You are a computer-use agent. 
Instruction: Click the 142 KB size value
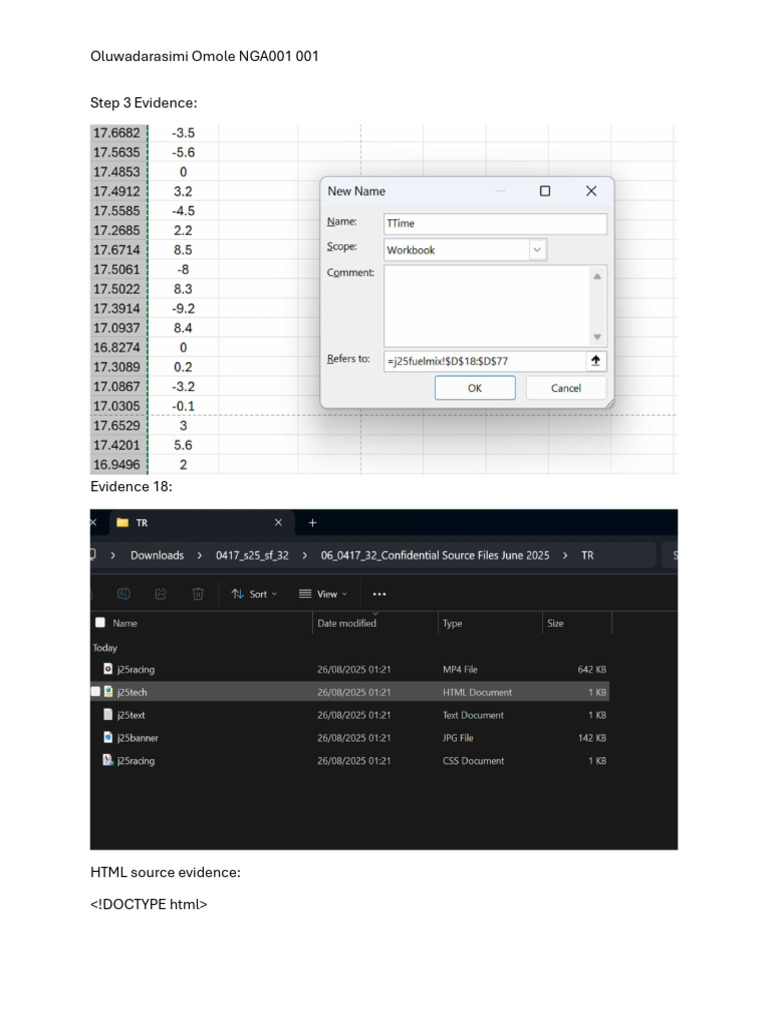click(x=592, y=738)
